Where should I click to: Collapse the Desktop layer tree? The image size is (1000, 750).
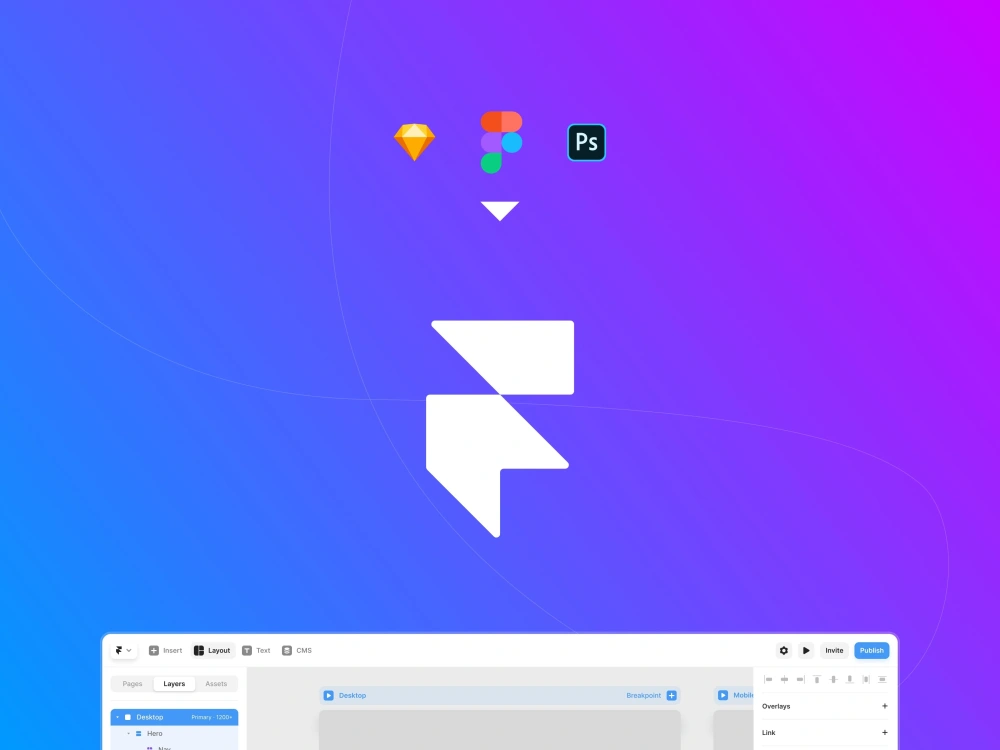pos(117,717)
